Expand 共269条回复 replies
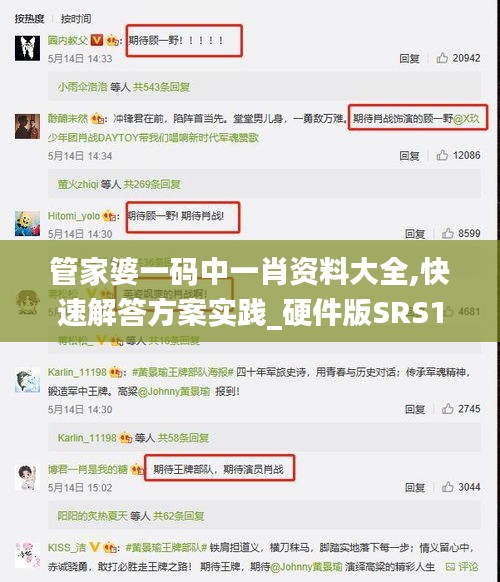This screenshot has width=500, height=582. click(x=152, y=184)
